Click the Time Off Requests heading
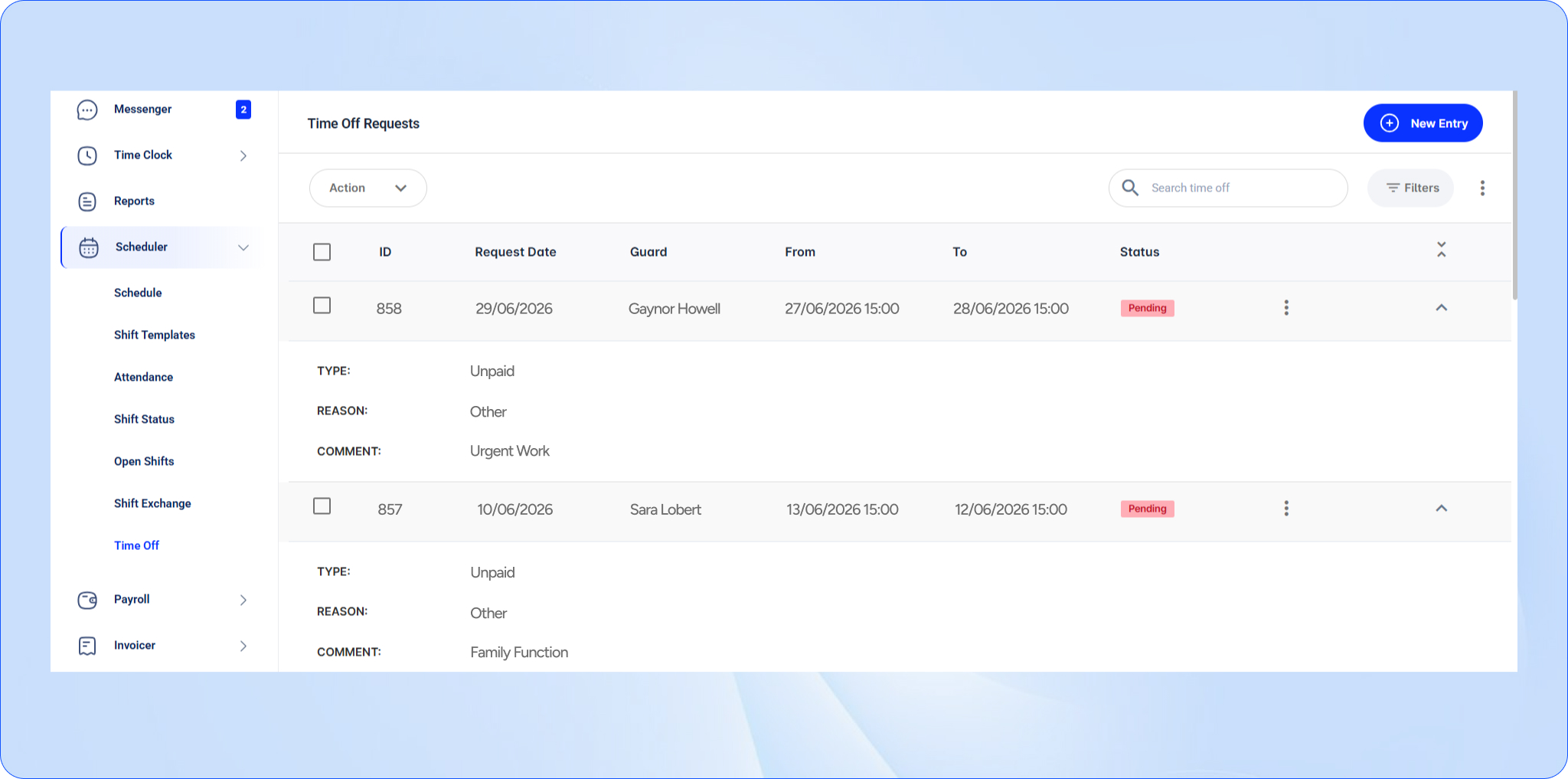 tap(364, 123)
